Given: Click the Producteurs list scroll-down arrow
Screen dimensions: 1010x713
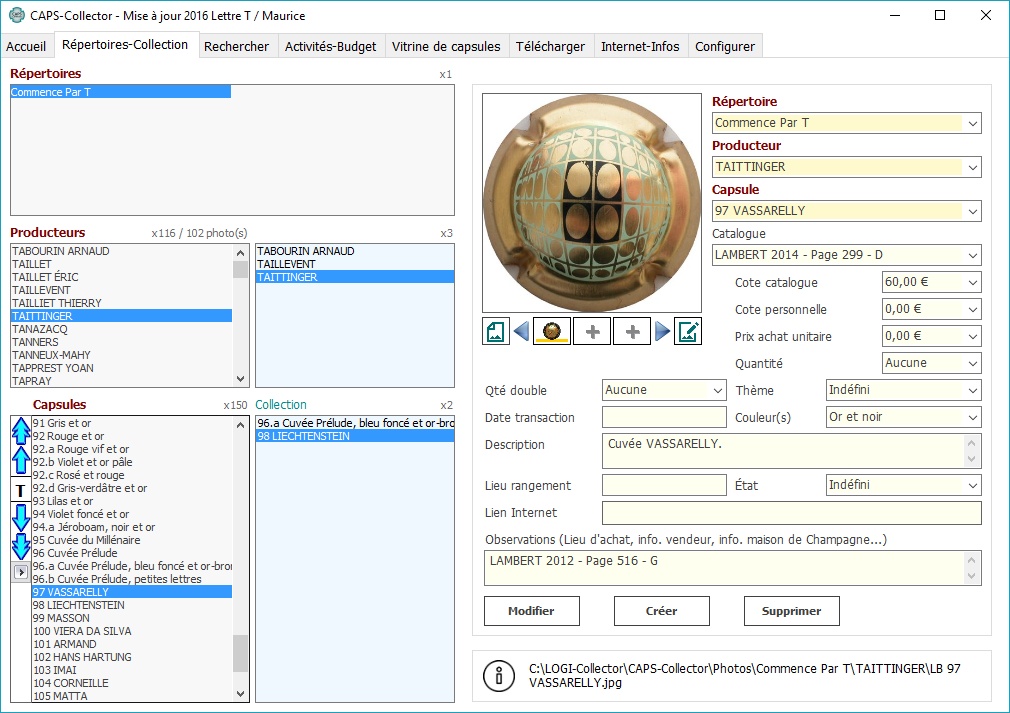Looking at the screenshot, I should (x=241, y=379).
